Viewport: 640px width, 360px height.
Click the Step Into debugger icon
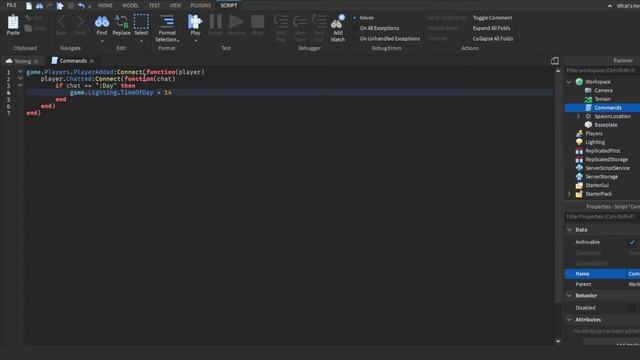280,22
